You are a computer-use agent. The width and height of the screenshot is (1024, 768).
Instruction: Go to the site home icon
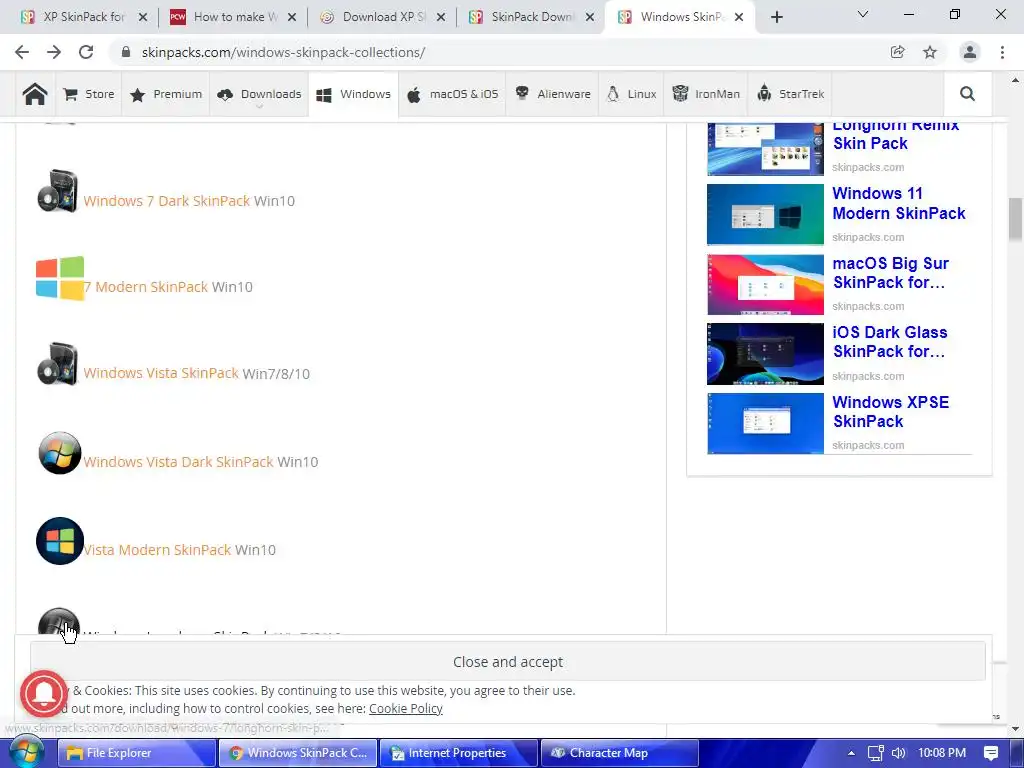point(35,94)
